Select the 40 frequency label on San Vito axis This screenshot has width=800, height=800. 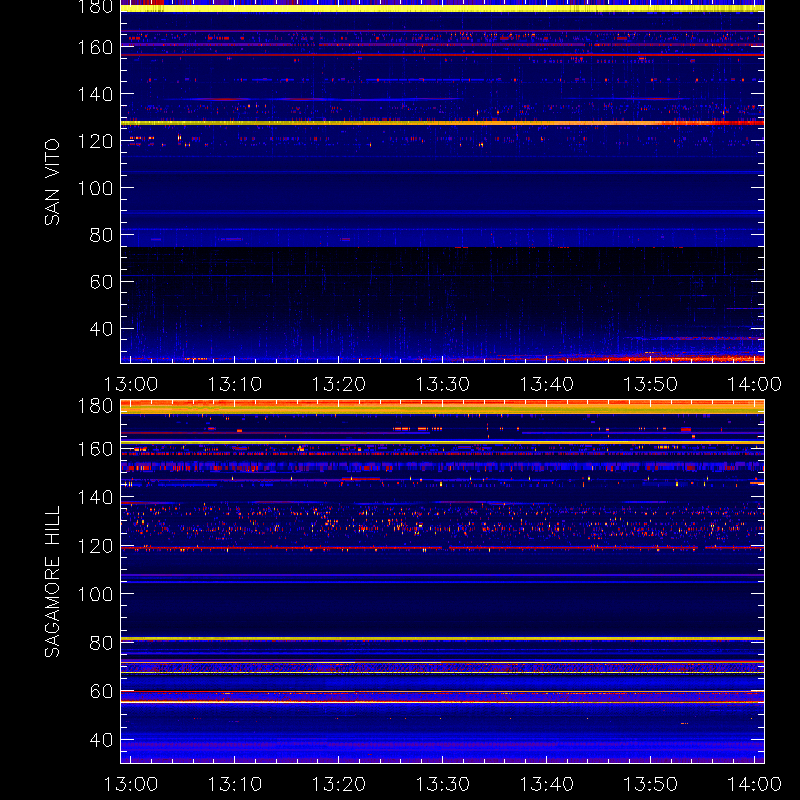tap(102, 328)
